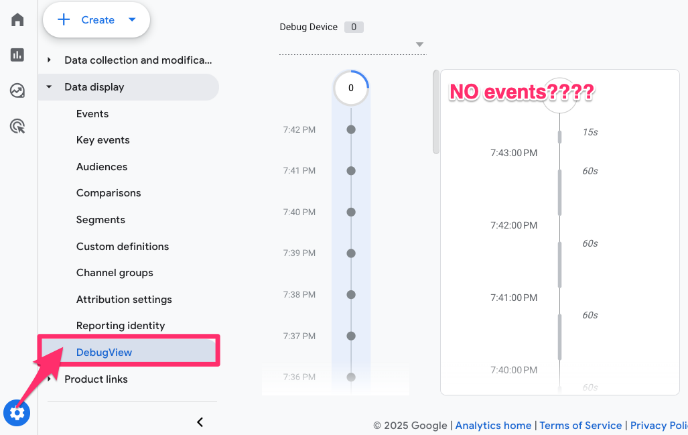688x435 pixels.
Task: Select the 7:39 PM timeline marker
Action: (x=351, y=253)
